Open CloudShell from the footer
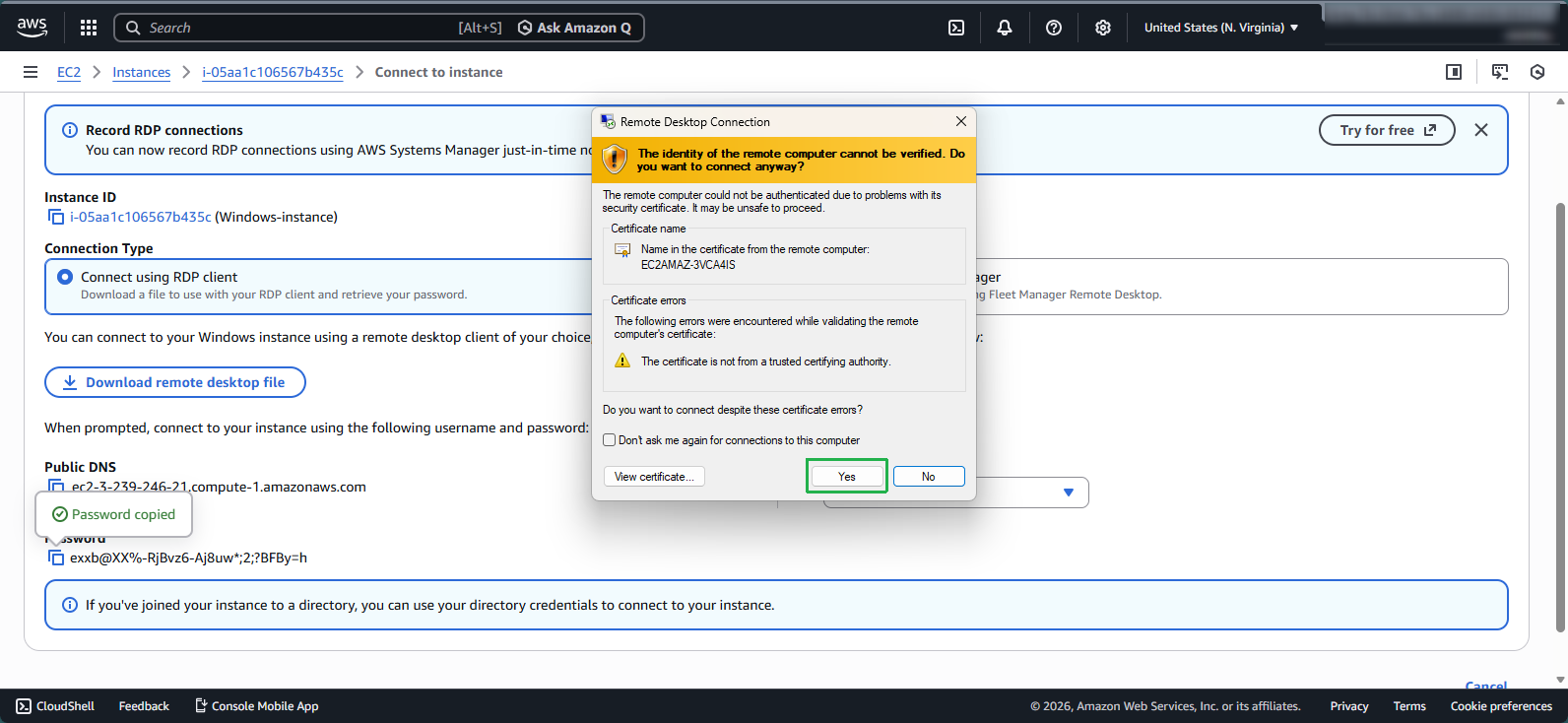Image resolution: width=1568 pixels, height=723 pixels. click(x=56, y=706)
